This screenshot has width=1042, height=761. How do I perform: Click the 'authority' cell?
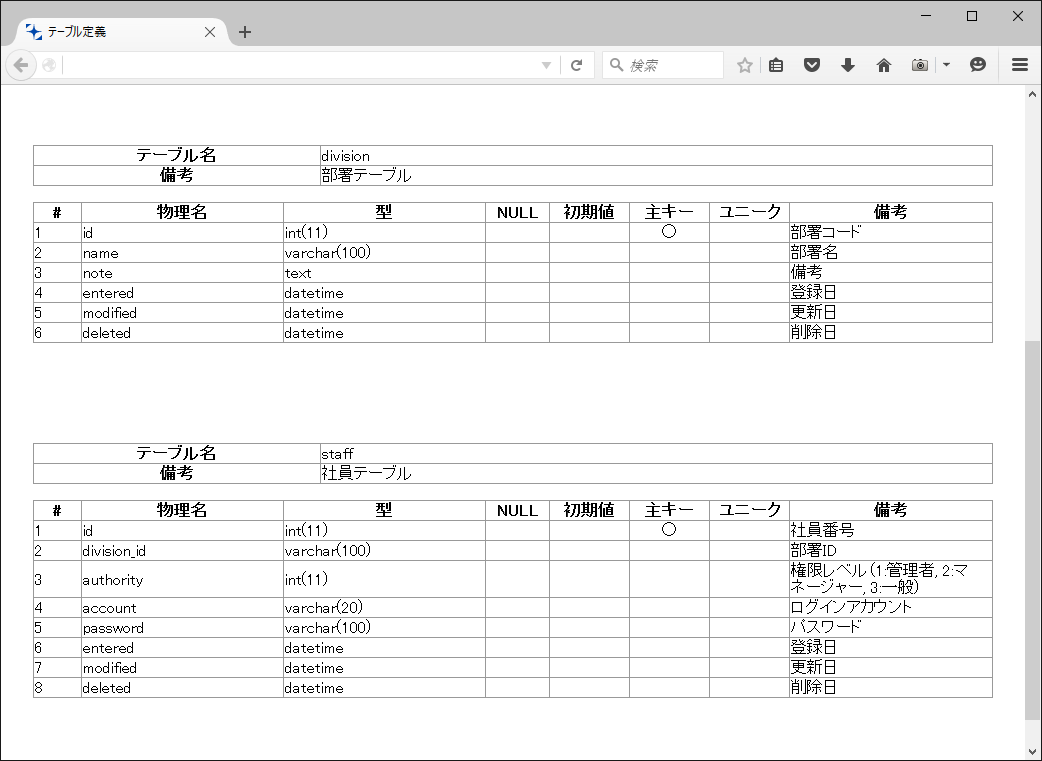coord(182,579)
